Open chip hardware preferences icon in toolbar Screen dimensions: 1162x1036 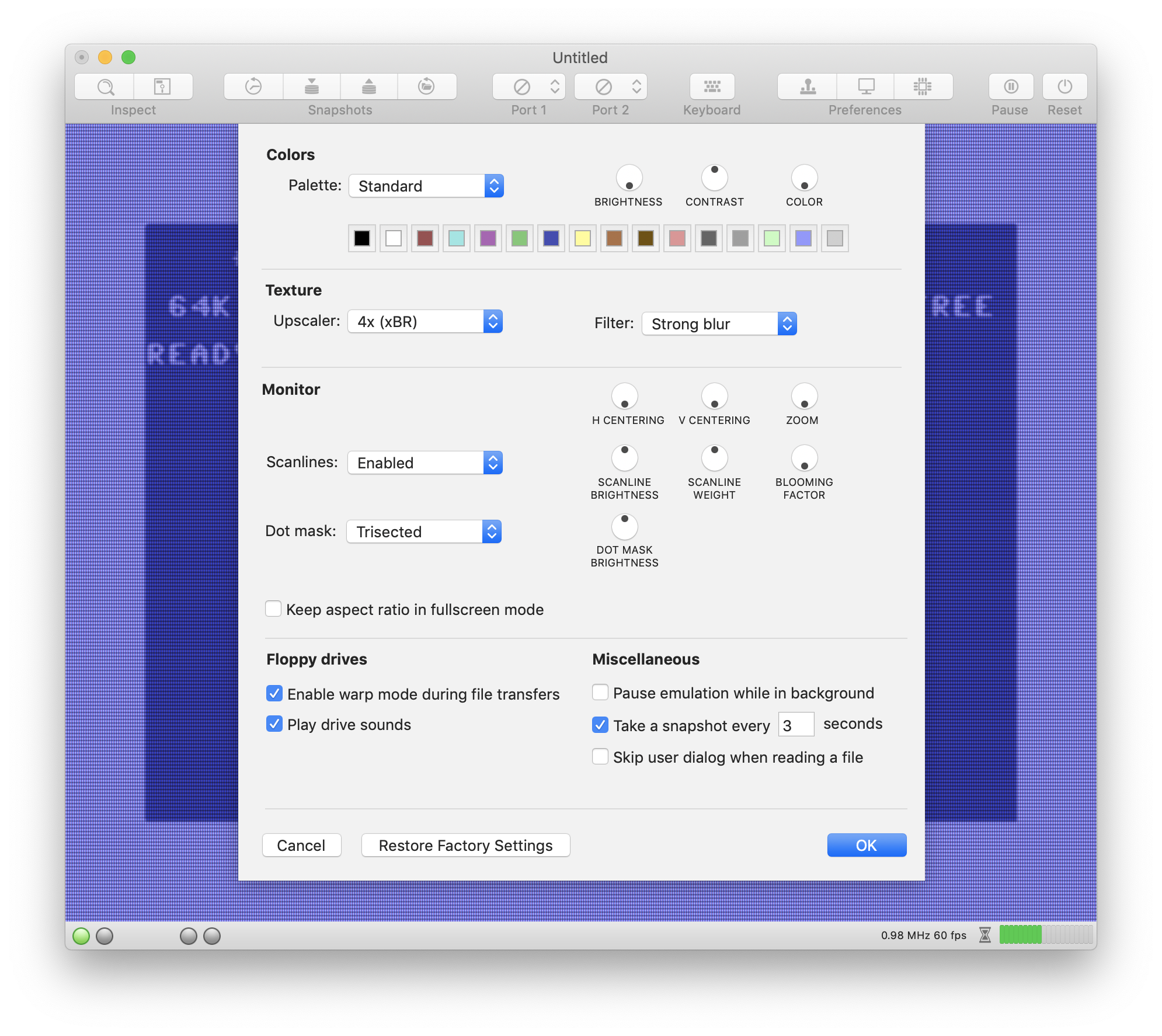(x=923, y=87)
